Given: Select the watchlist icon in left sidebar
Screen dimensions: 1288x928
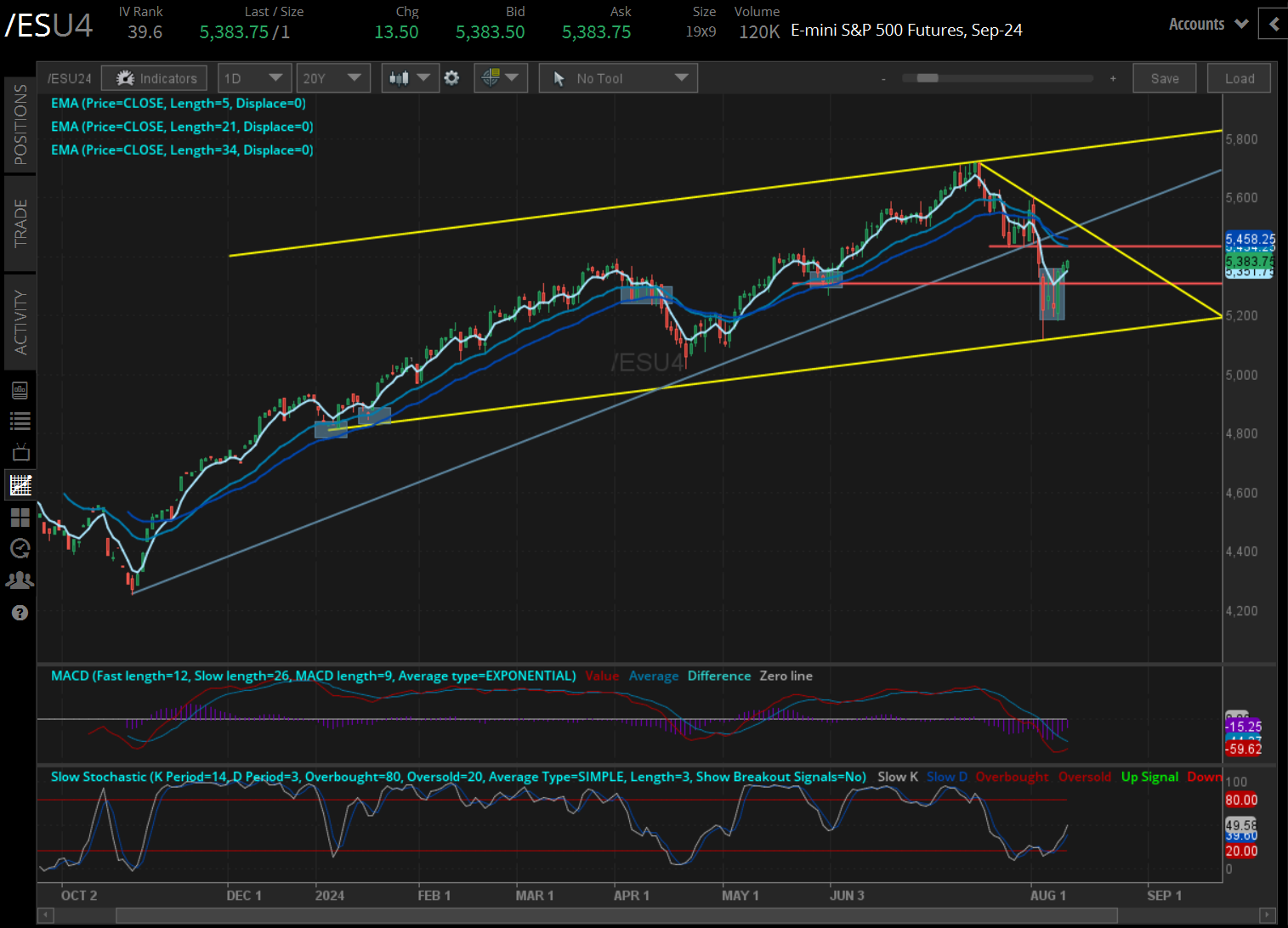Looking at the screenshot, I should [x=20, y=421].
